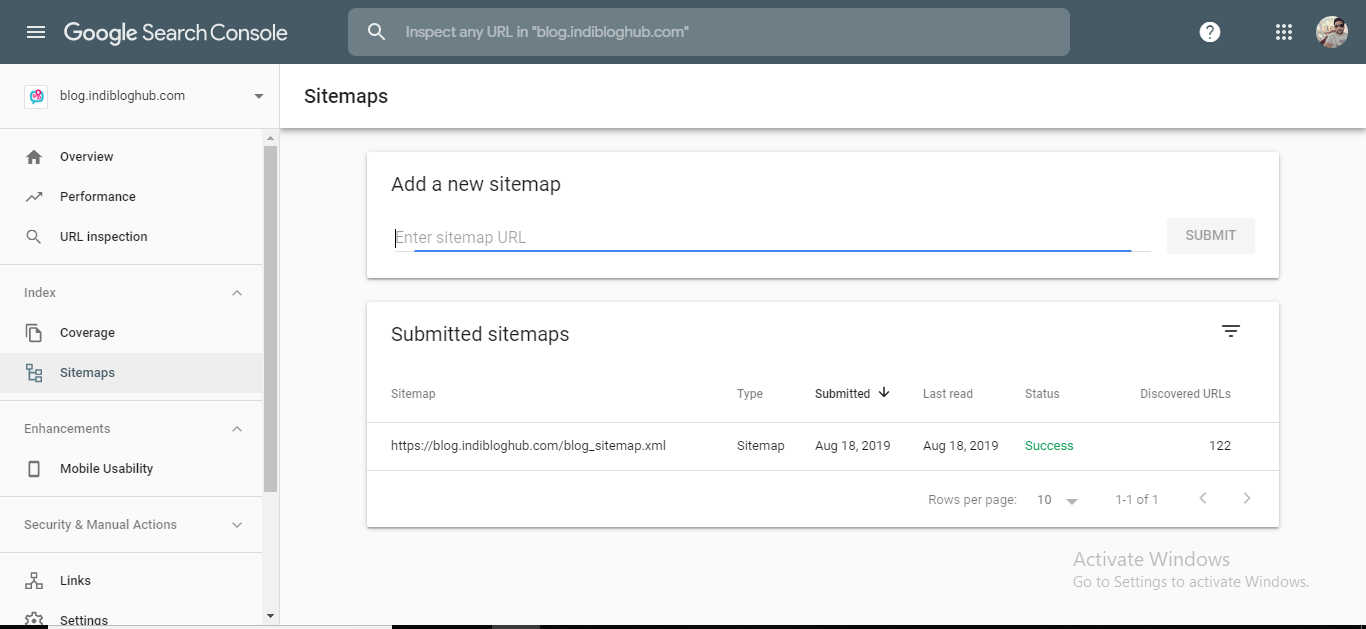This screenshot has height=629, width=1366.
Task: Sort by Type column header
Action: (x=750, y=394)
